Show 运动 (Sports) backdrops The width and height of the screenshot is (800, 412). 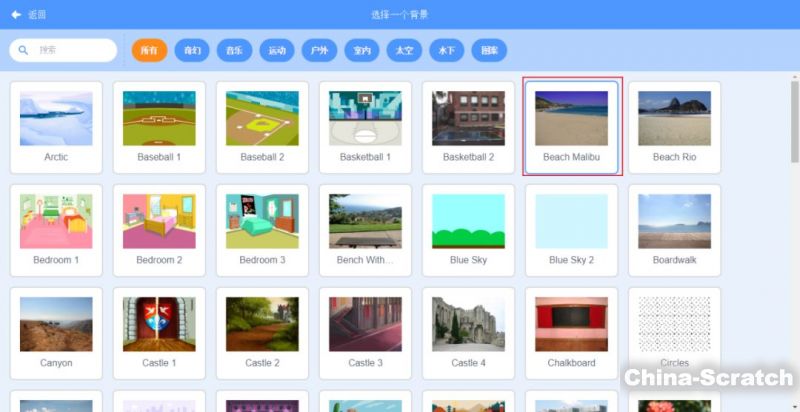(277, 49)
